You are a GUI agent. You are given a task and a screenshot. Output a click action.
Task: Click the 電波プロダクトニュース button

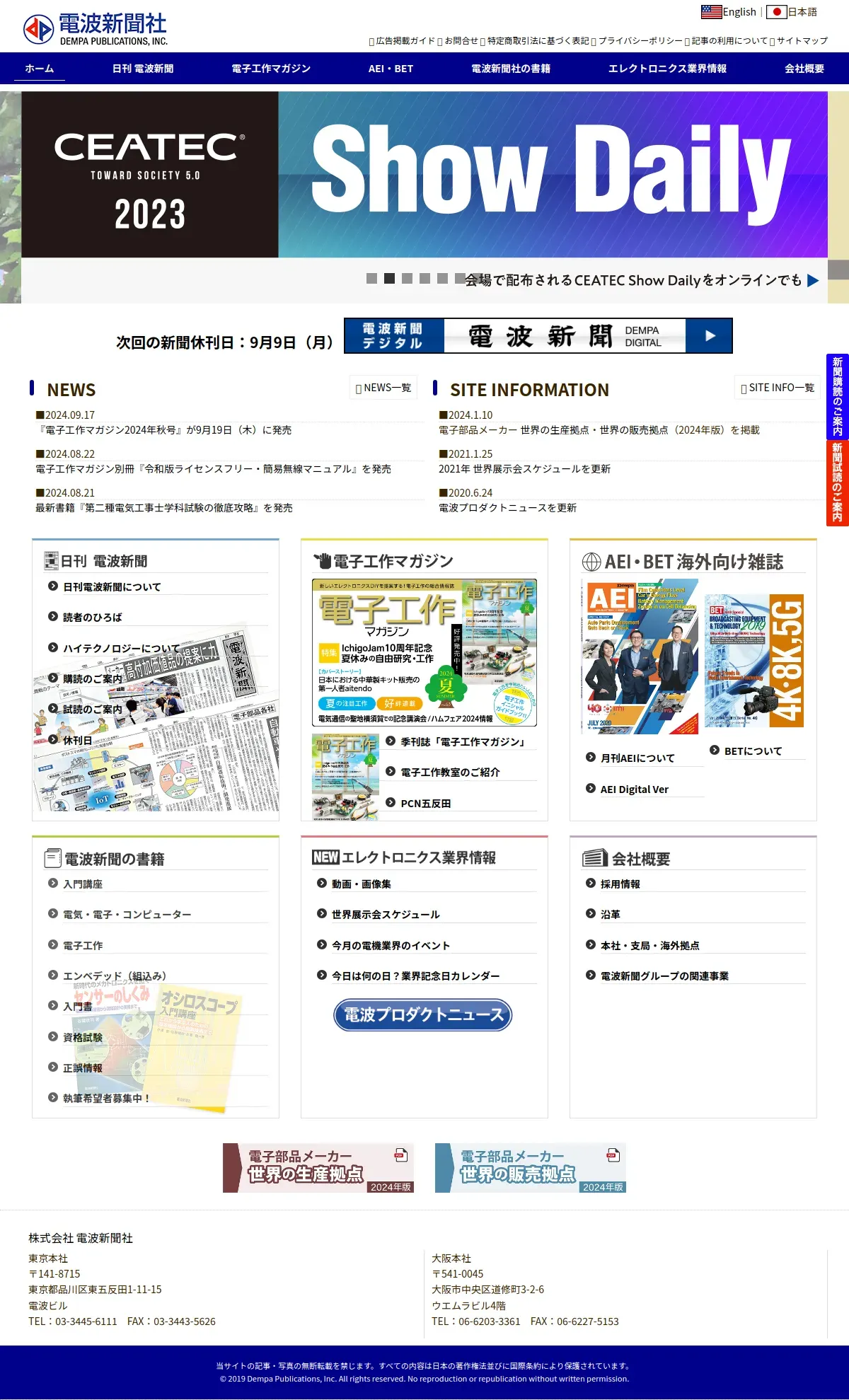pos(423,1014)
